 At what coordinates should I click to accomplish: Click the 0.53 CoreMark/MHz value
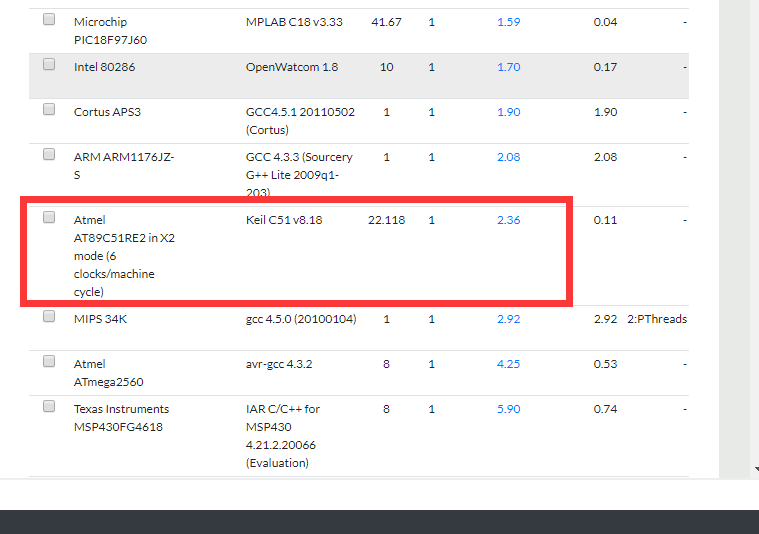606,364
